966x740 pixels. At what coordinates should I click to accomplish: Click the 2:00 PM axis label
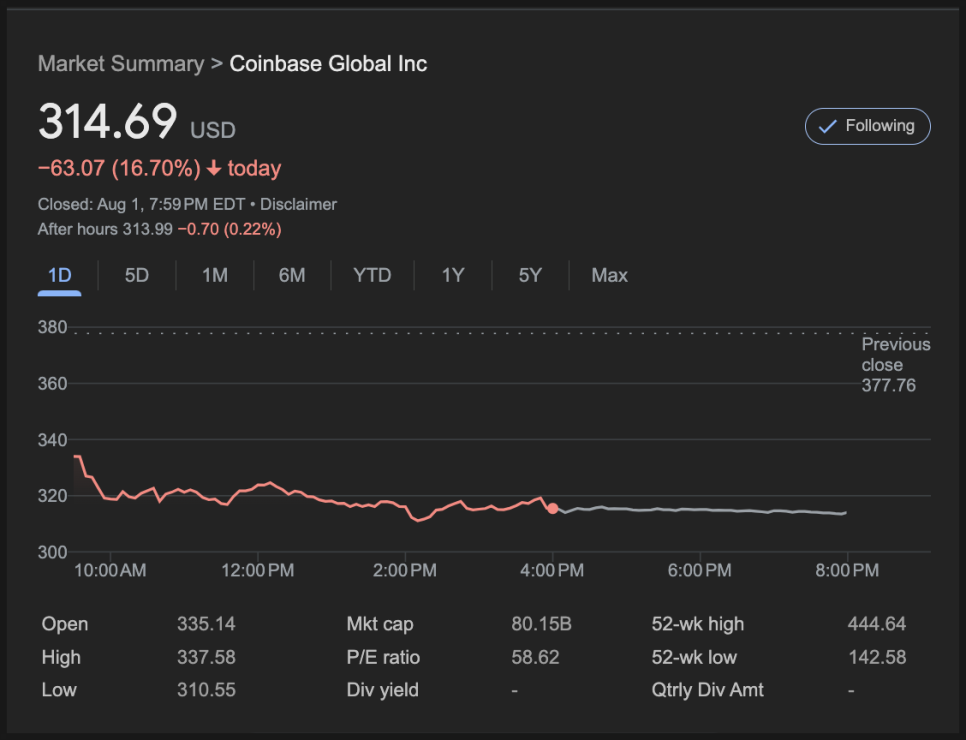click(405, 571)
